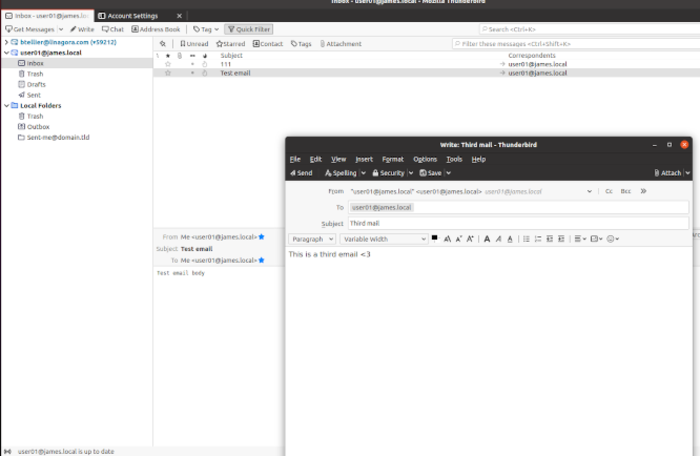Toggle the Unread quick filter
700x456 pixels.
pyautogui.click(x=194, y=44)
